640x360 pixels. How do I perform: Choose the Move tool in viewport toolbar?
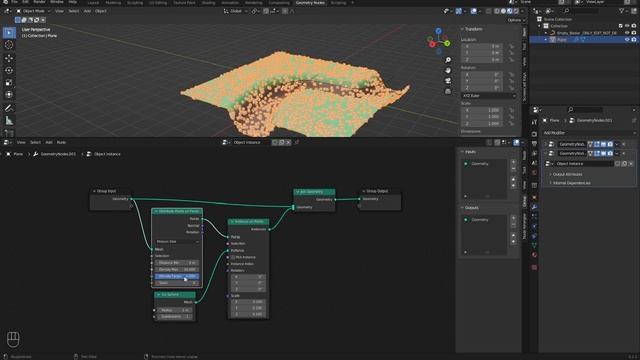click(x=9, y=58)
